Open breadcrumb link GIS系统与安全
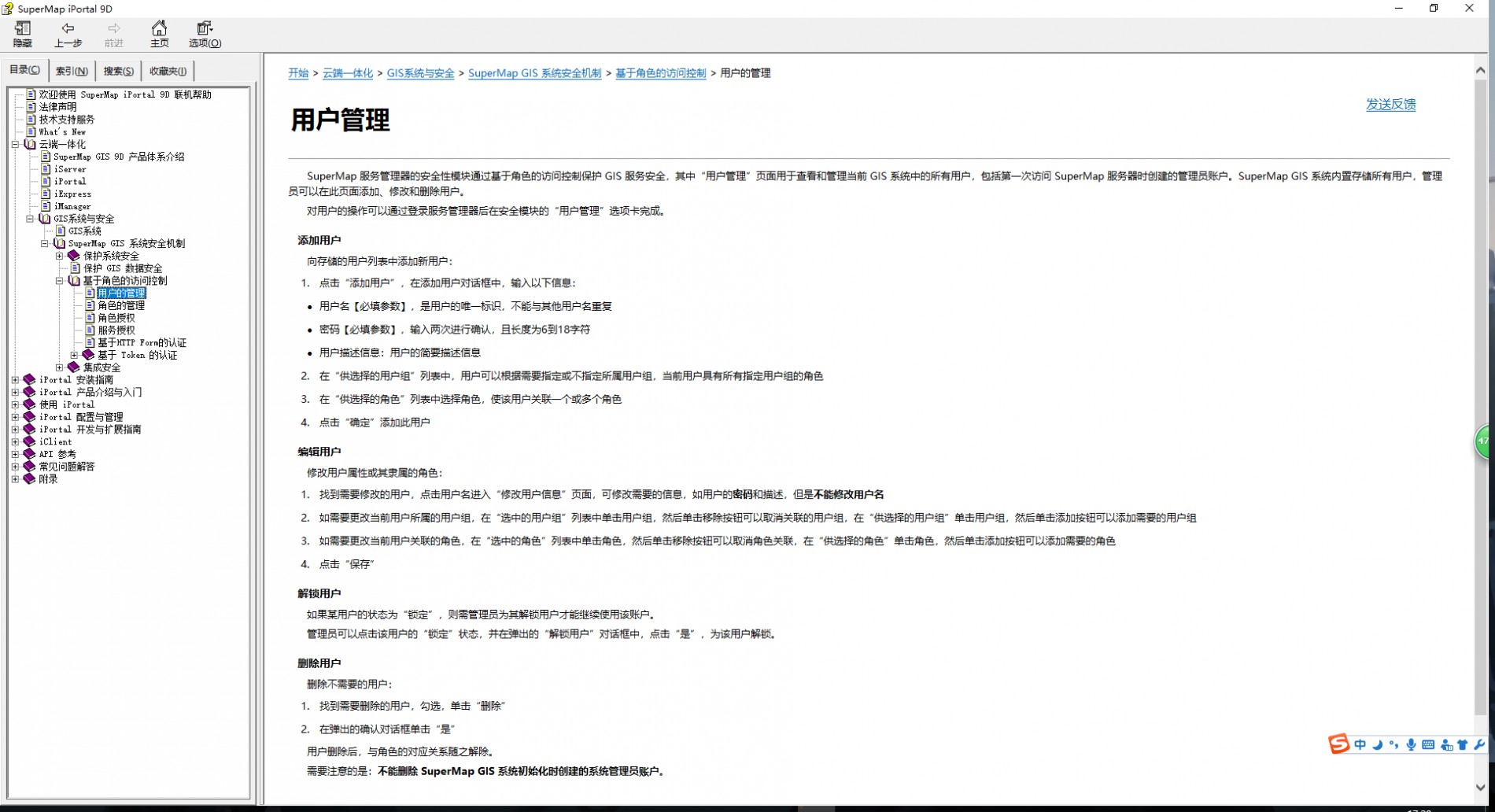Screen dimensions: 1495x812 420,73
